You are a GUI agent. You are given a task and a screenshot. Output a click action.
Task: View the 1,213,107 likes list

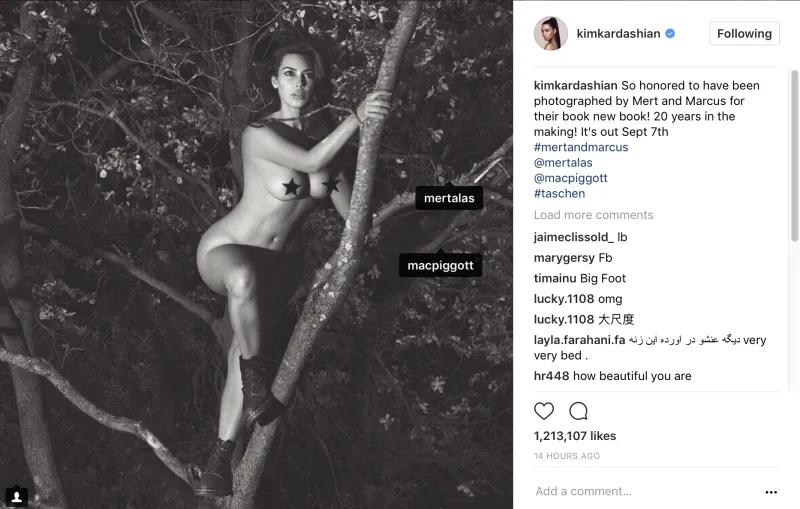(575, 436)
